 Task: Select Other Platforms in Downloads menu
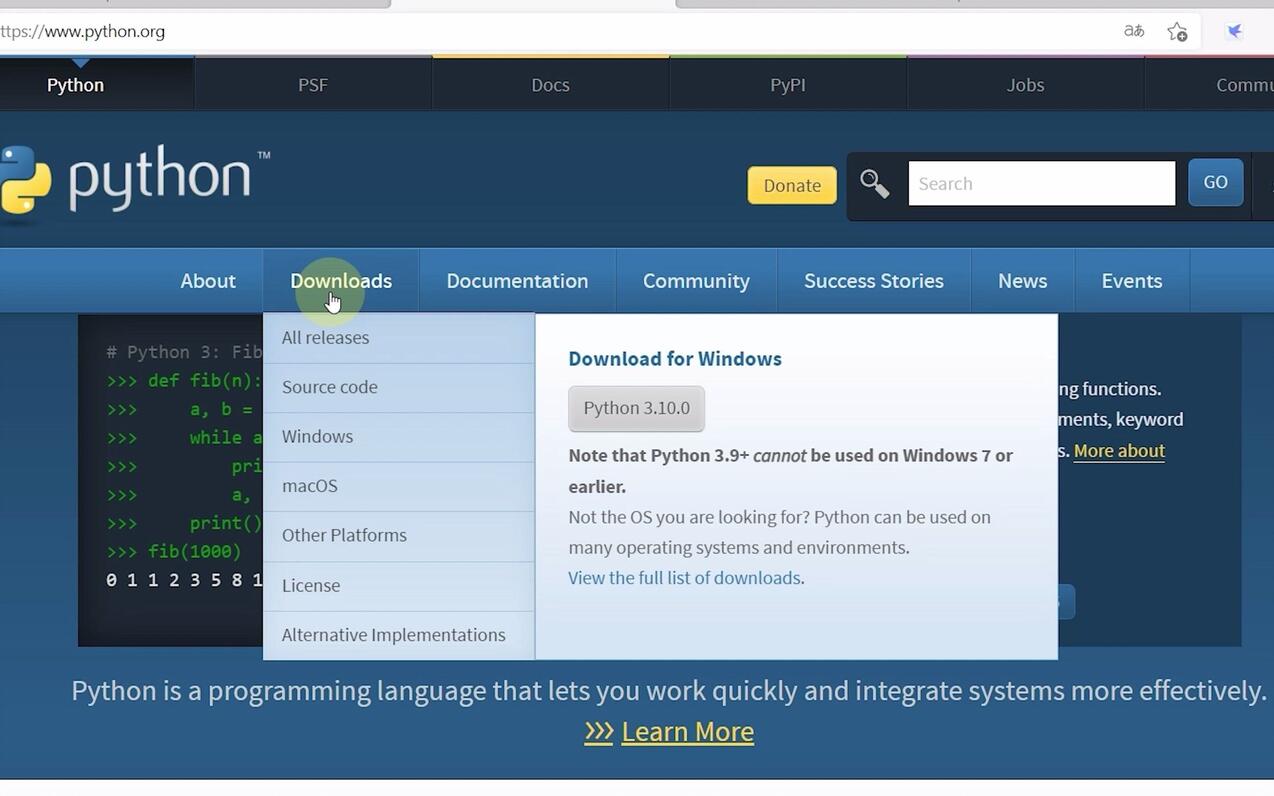pyautogui.click(x=399, y=536)
